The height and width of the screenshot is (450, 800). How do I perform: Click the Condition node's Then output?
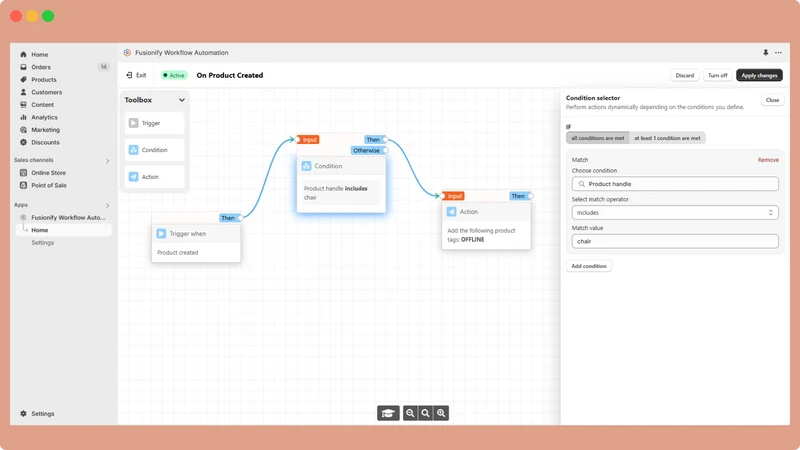point(376,139)
